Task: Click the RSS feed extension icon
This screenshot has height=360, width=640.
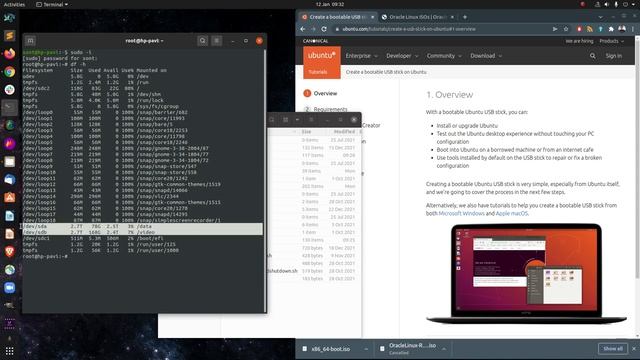Action: pyautogui.click(x=590, y=29)
